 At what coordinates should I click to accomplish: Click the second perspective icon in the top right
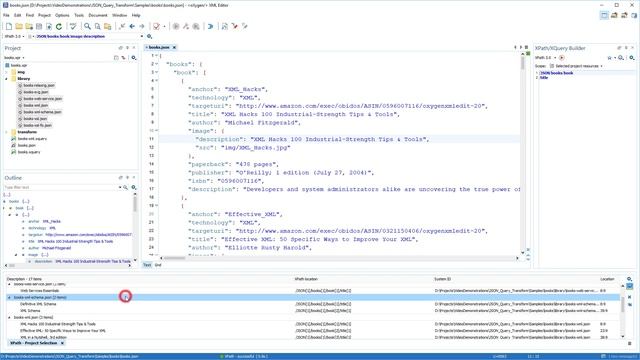coord(614,16)
